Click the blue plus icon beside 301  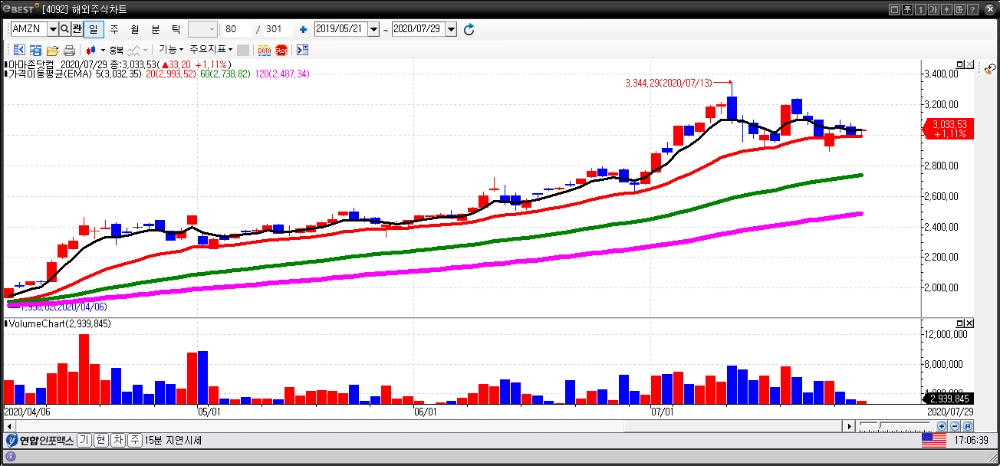coord(303,29)
